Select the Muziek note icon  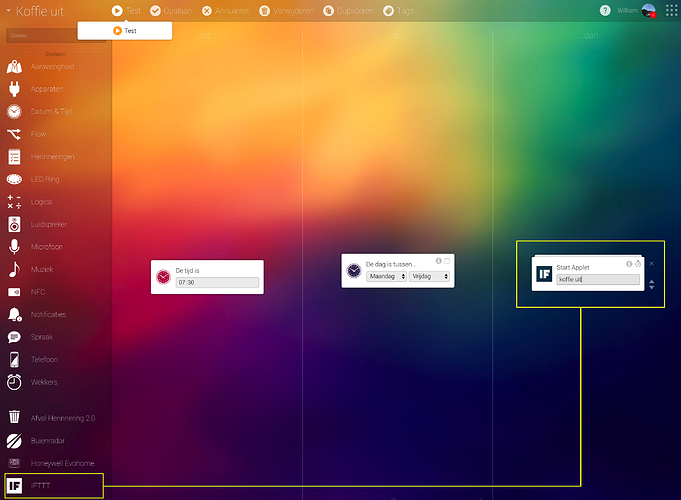[14, 269]
